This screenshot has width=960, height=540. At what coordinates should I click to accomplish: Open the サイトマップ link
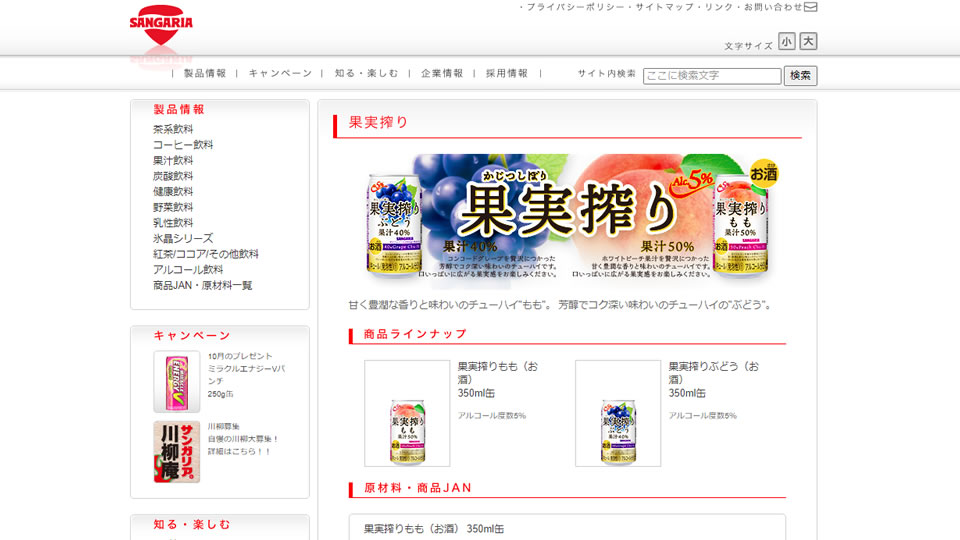[x=664, y=7]
